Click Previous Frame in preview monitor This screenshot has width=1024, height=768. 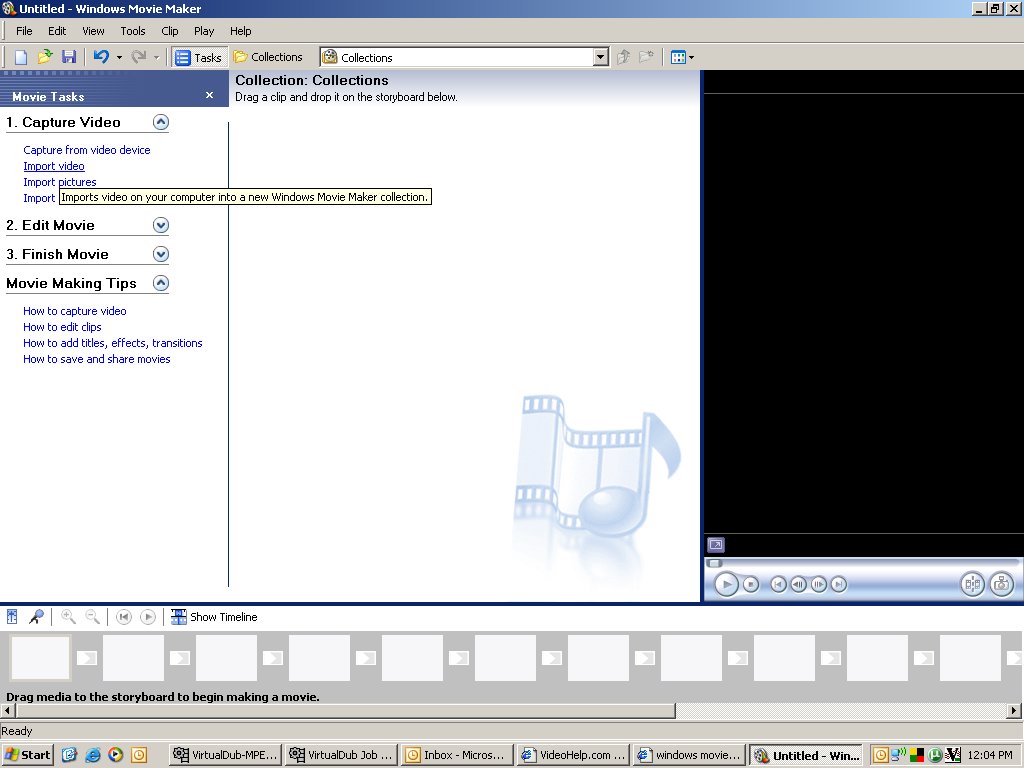click(799, 584)
